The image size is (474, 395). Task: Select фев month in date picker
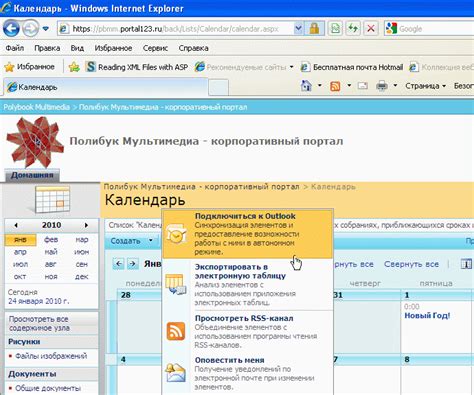pyautogui.click(x=51, y=240)
